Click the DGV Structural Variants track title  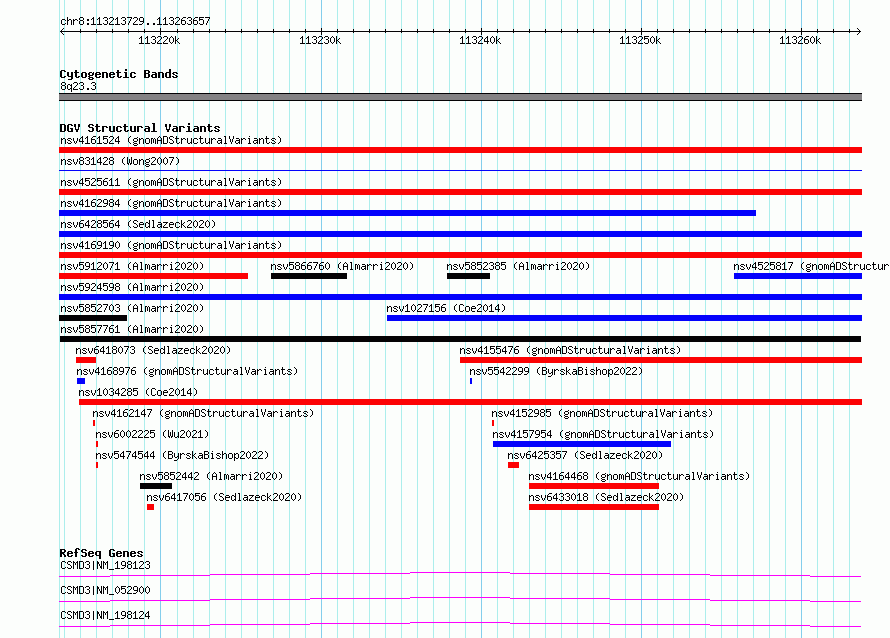click(140, 128)
